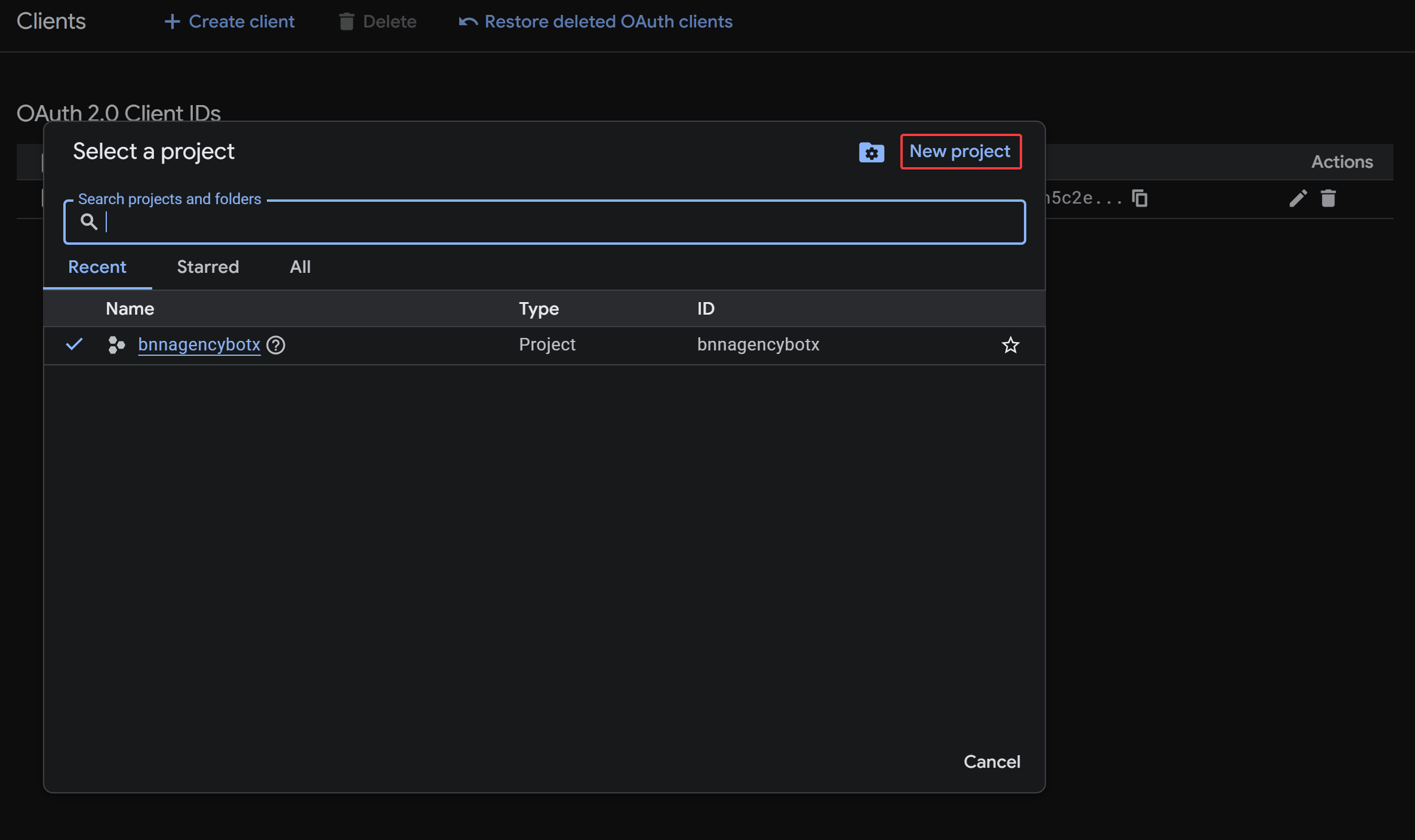
Task: Star the bnnagencybotx project
Action: pyautogui.click(x=1010, y=345)
